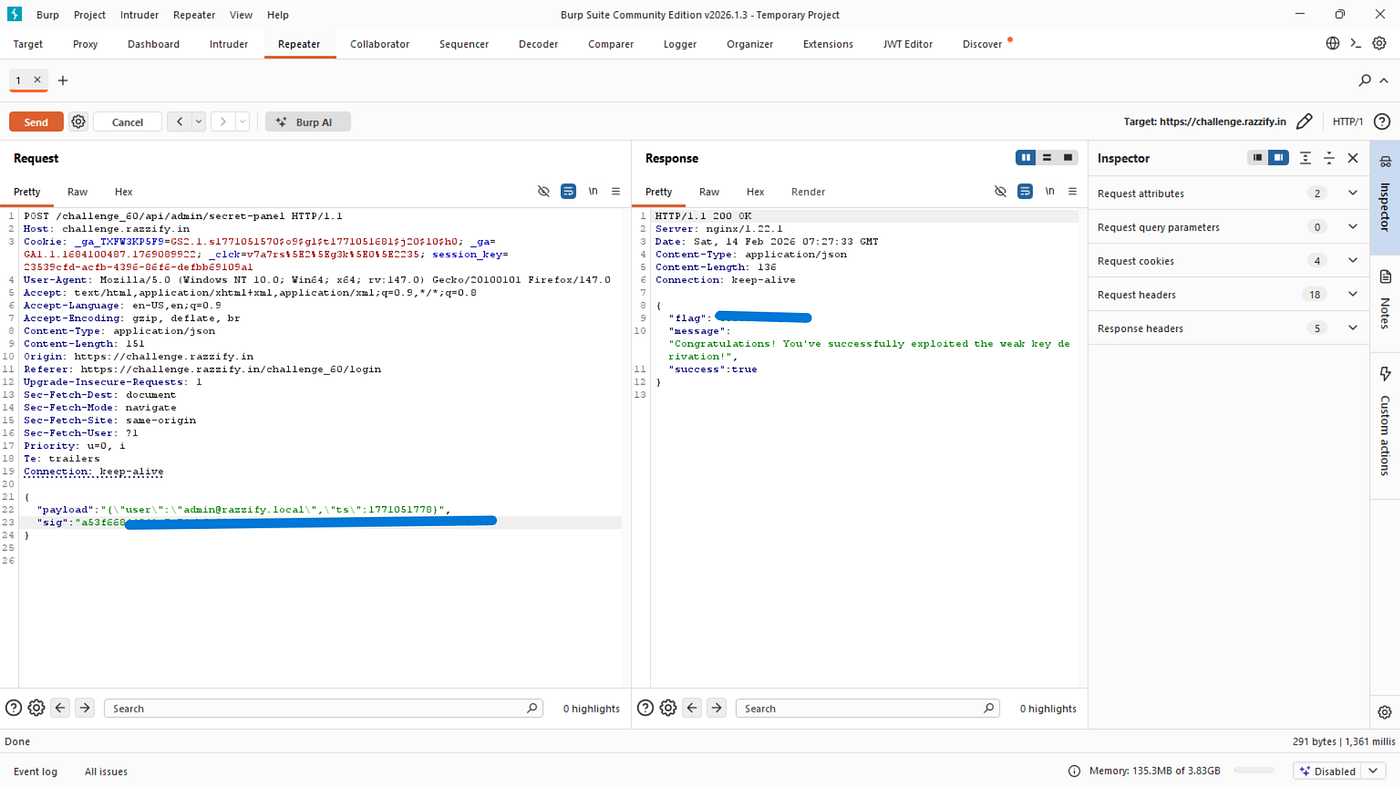Switch to the JWT Editor tab
Viewport: 1400px width, 788px height.
click(x=908, y=44)
